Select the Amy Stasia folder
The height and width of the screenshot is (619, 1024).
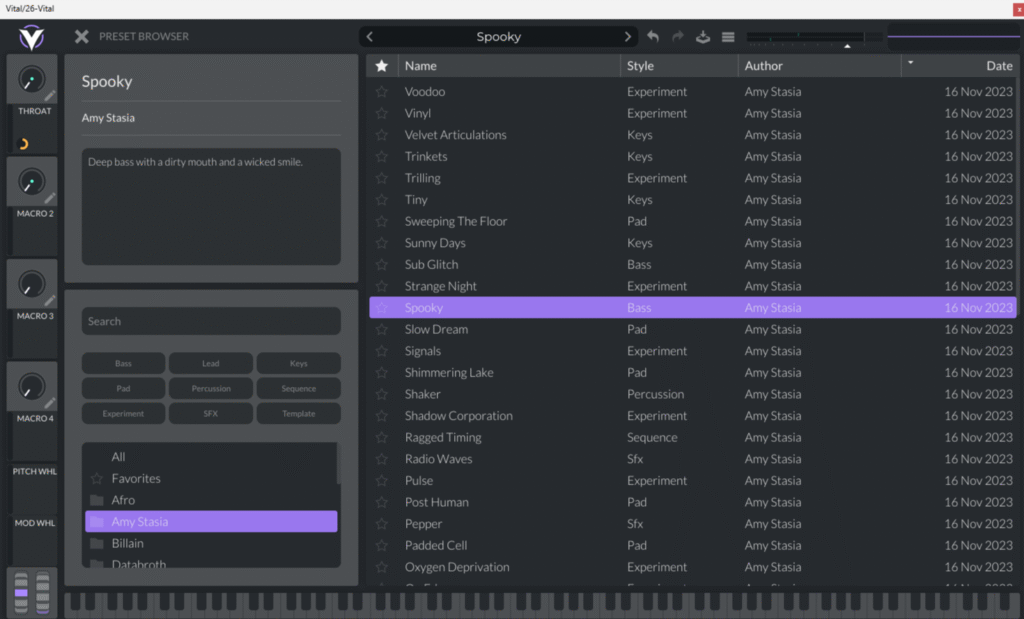(x=211, y=521)
